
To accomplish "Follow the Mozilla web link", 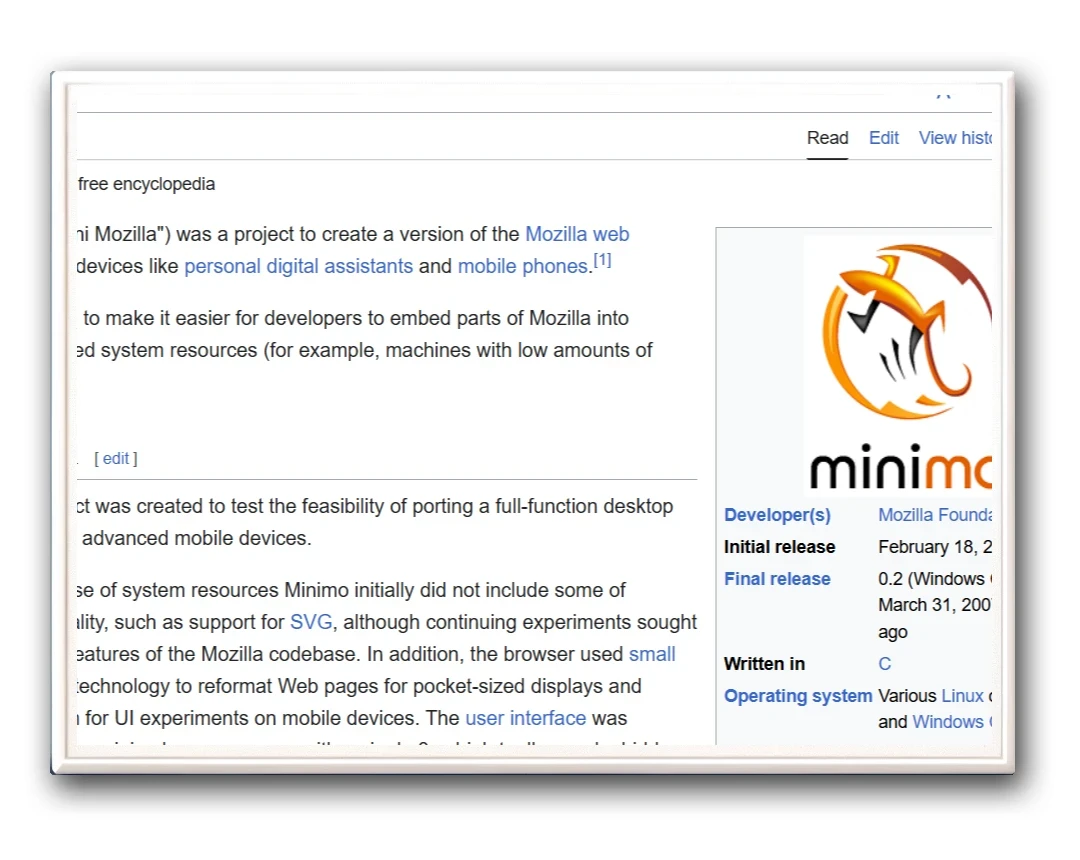I will point(577,234).
